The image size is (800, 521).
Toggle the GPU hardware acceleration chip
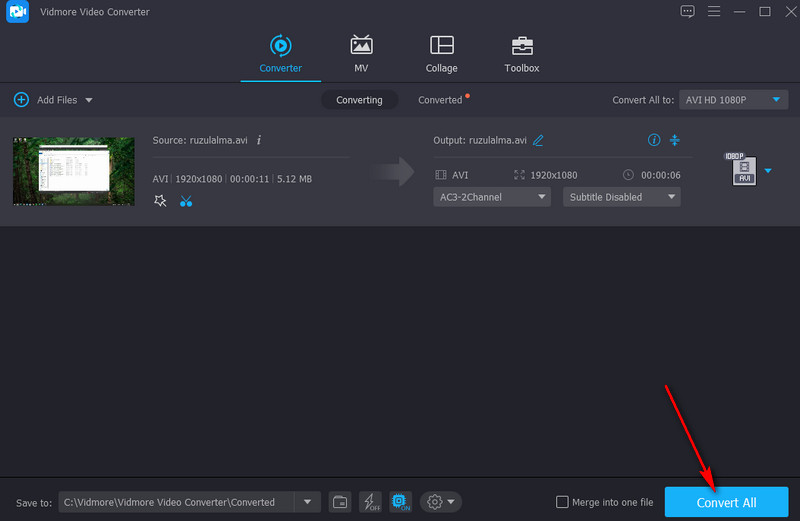click(400, 502)
